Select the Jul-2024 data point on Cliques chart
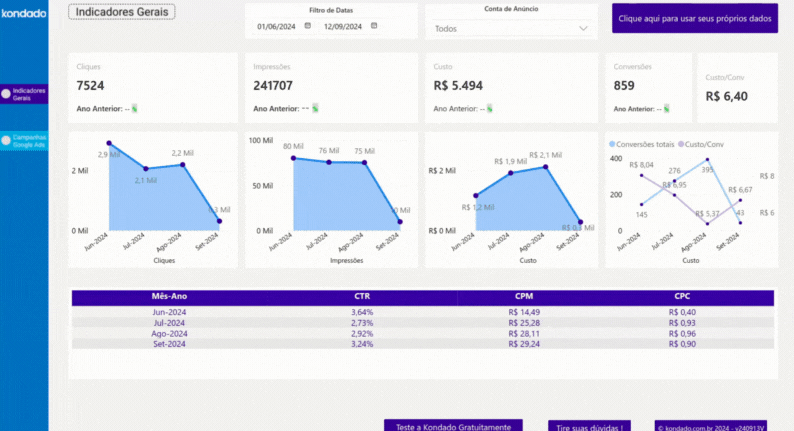This screenshot has height=431, width=794. point(146,169)
